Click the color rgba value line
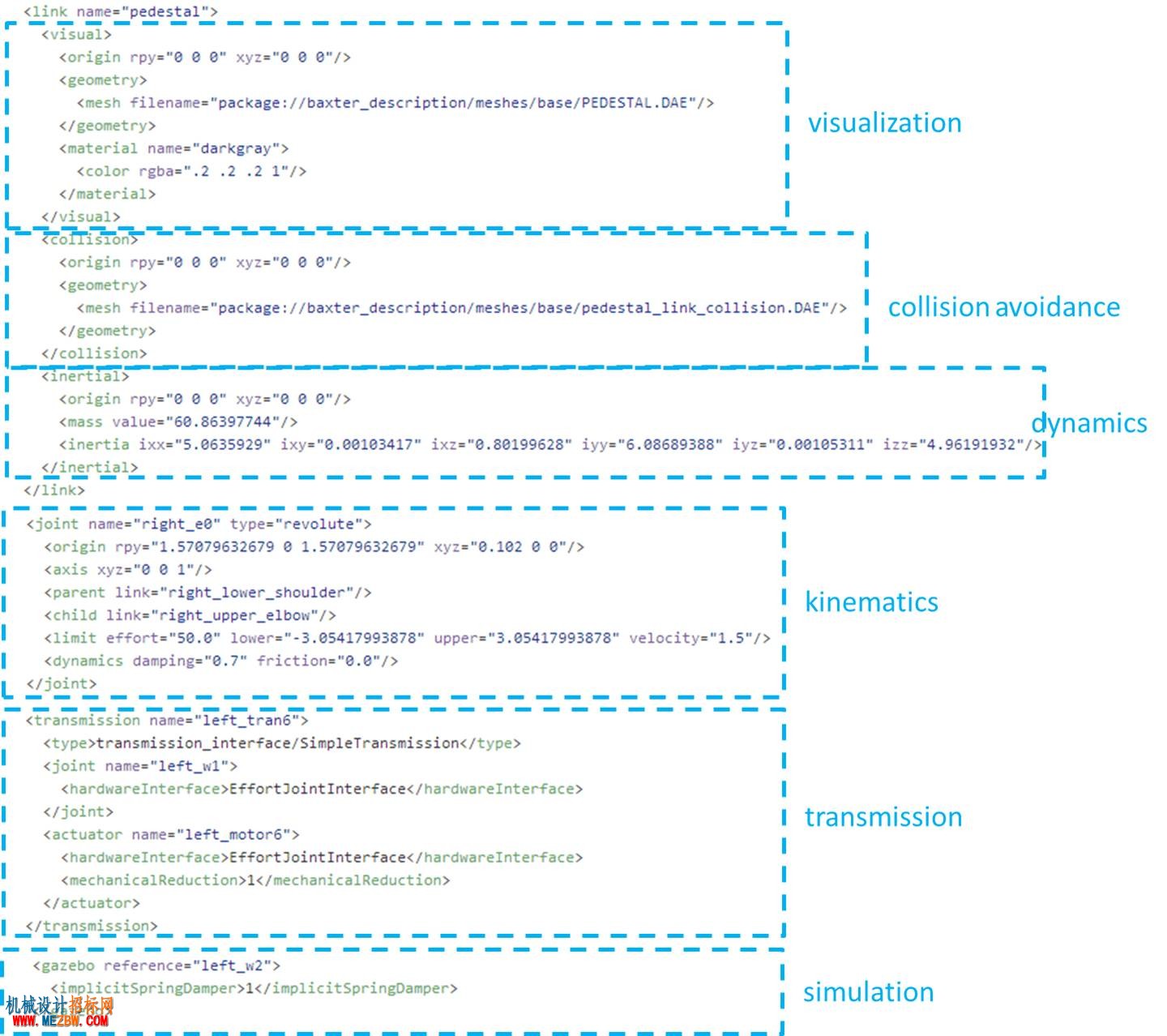This screenshot has width=1167, height=1036. tap(191, 171)
